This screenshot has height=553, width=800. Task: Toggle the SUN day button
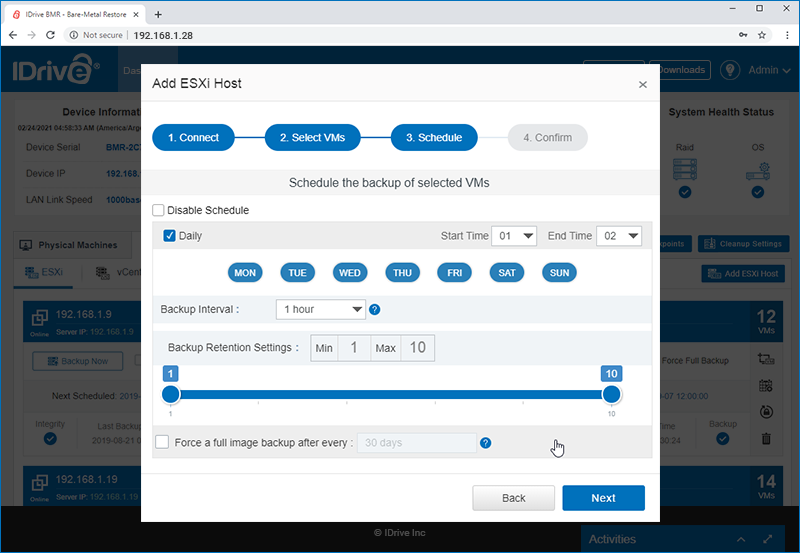coord(559,272)
